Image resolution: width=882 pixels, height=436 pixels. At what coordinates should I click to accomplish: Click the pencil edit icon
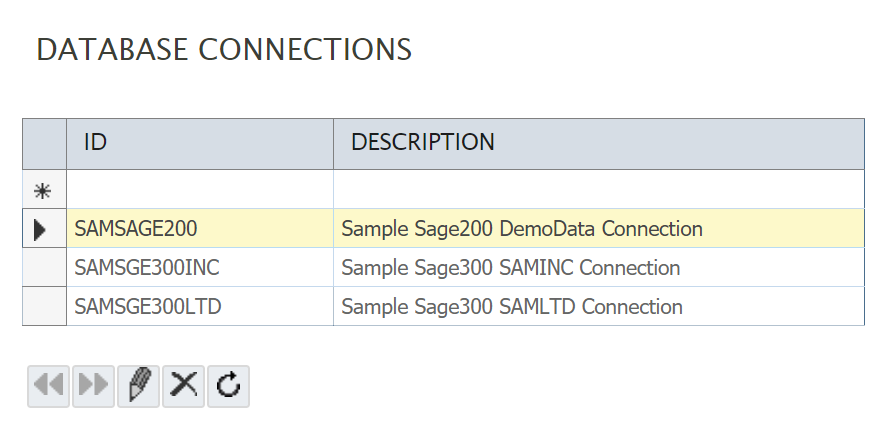[x=138, y=386]
